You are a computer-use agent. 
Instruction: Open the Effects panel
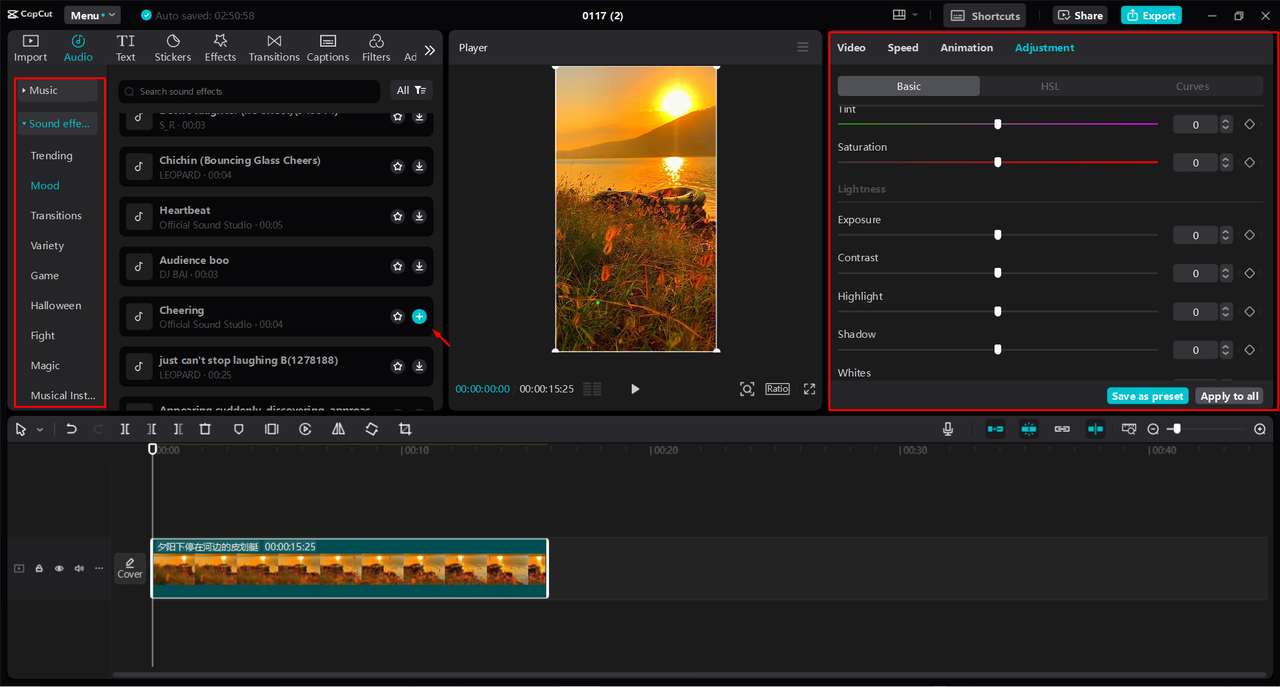click(x=220, y=48)
